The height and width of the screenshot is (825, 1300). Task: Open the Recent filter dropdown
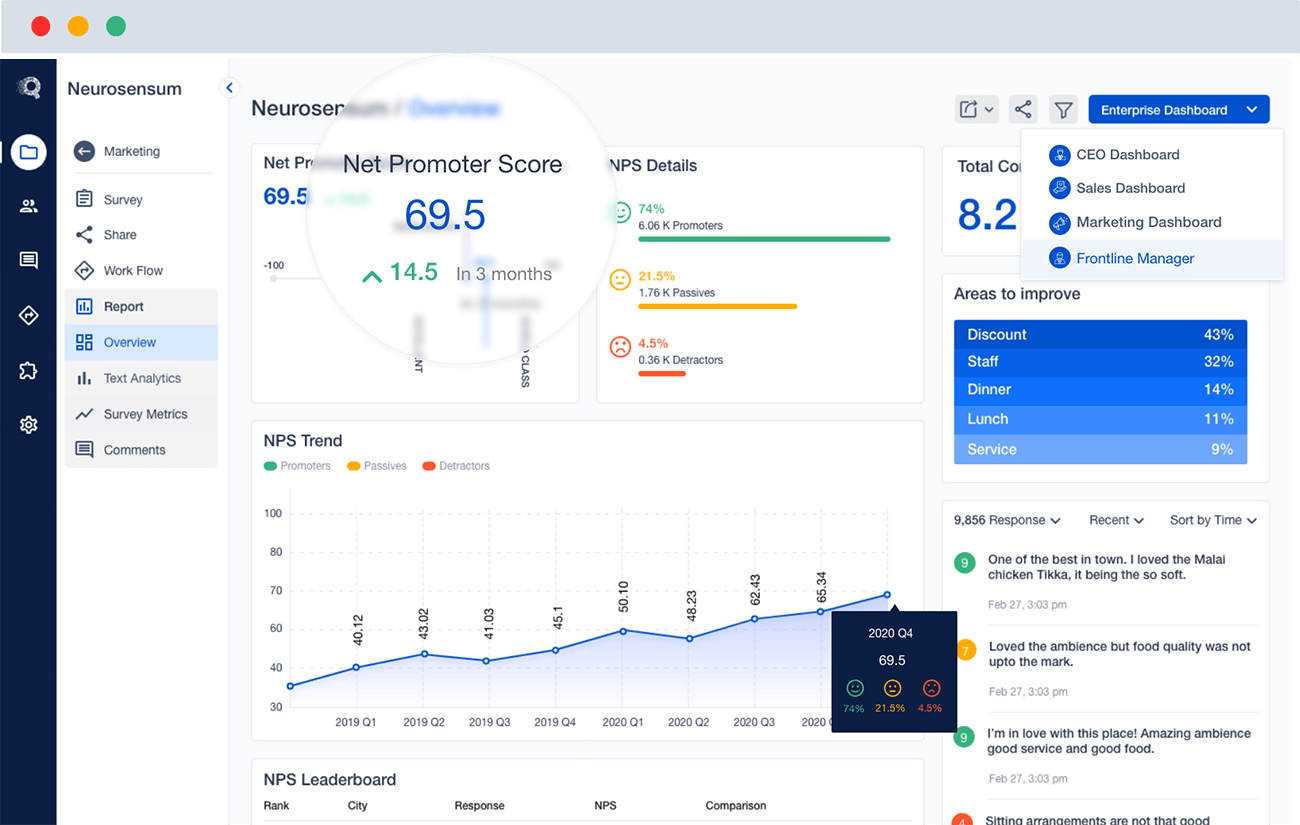[x=1116, y=520]
